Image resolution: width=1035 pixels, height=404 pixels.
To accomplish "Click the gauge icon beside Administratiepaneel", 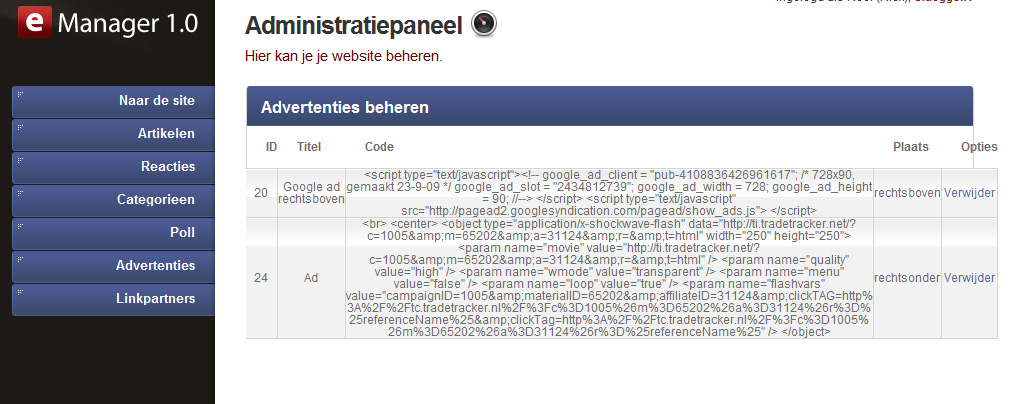I will point(484,24).
